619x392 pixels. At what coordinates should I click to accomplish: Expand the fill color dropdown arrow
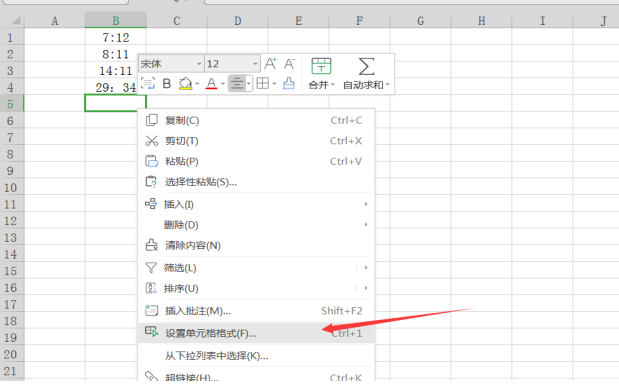(x=197, y=84)
